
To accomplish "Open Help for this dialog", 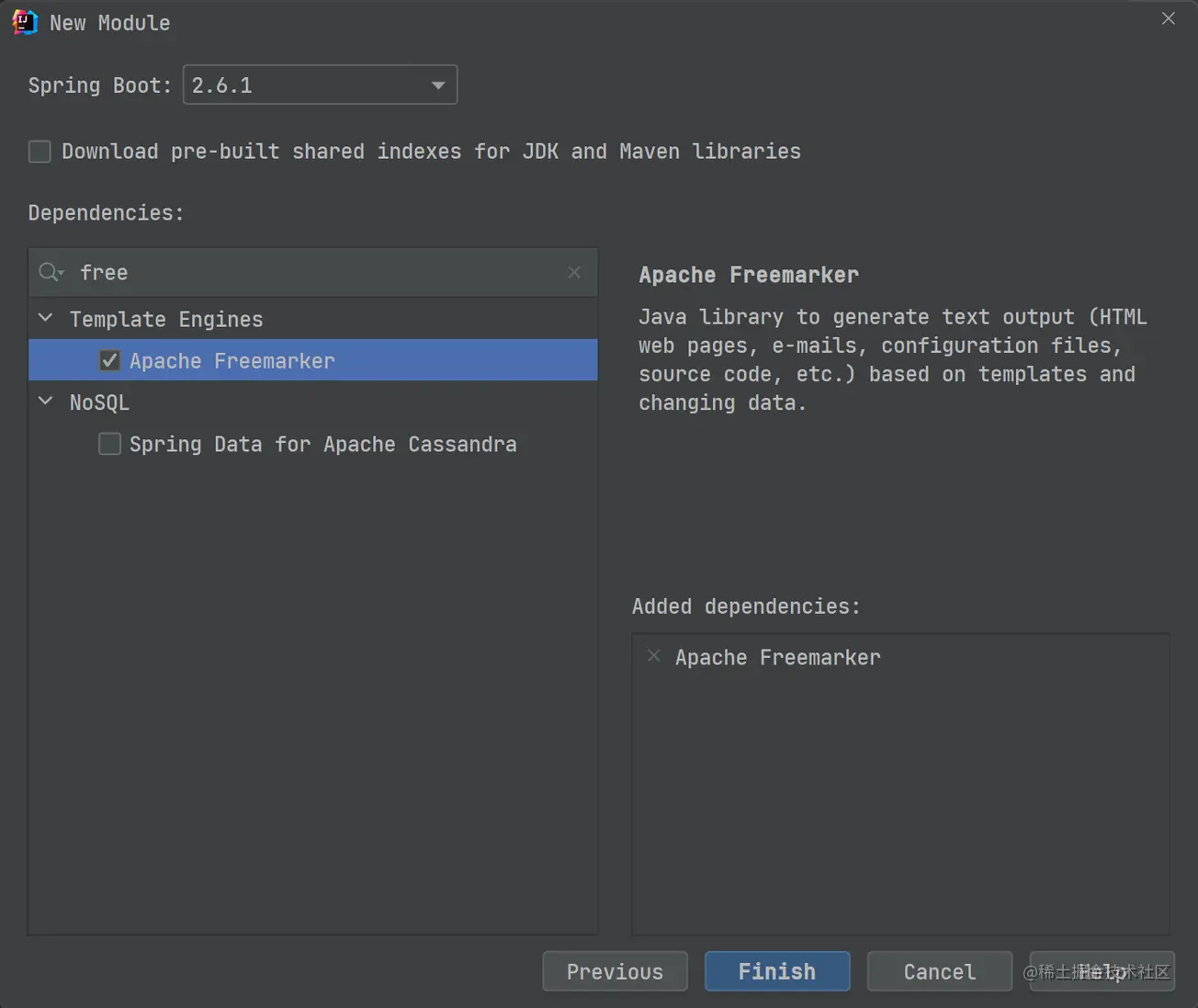I will 1102,971.
